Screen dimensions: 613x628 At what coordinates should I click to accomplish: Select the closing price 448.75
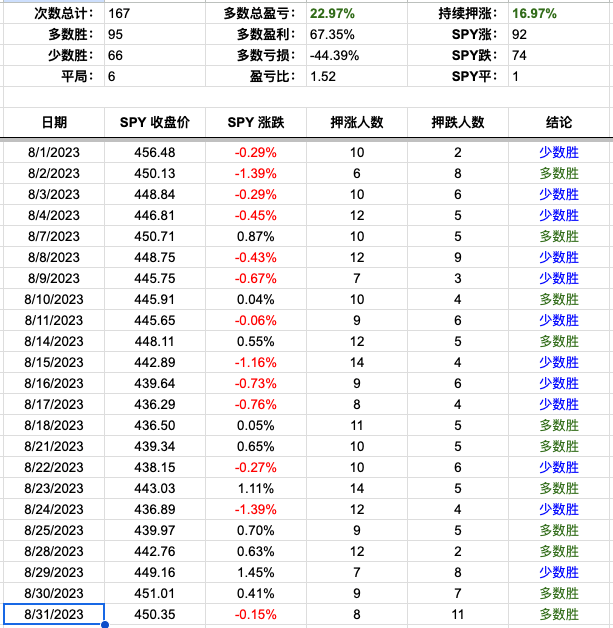155,257
